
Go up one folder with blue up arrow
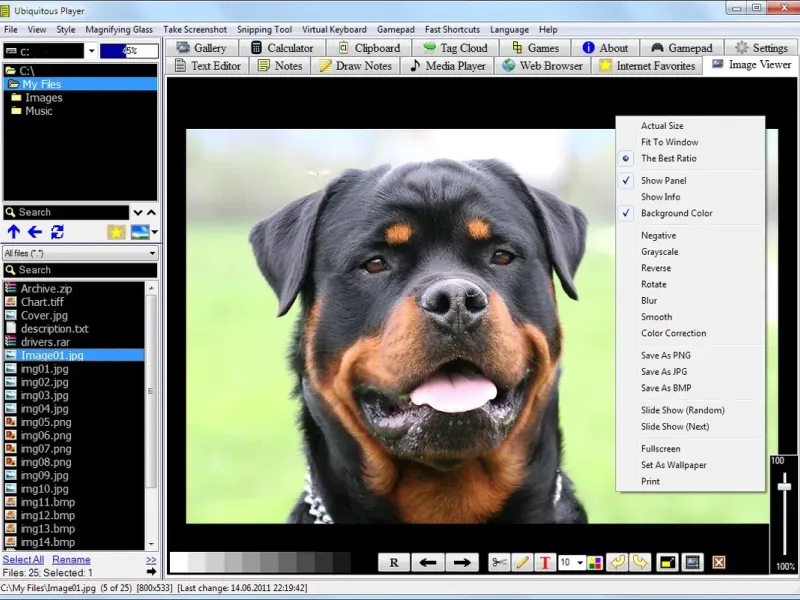click(14, 232)
